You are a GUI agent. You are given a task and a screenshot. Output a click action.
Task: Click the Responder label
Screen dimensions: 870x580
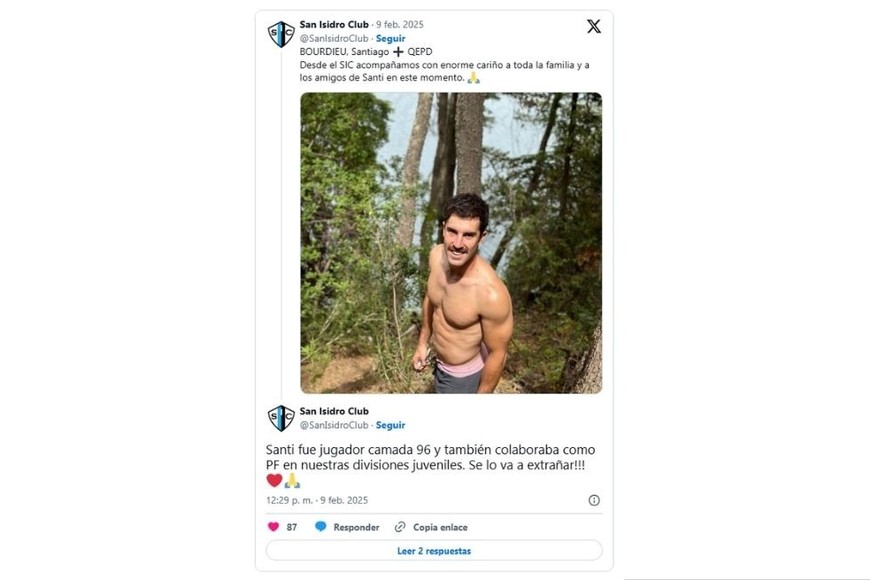(356, 527)
